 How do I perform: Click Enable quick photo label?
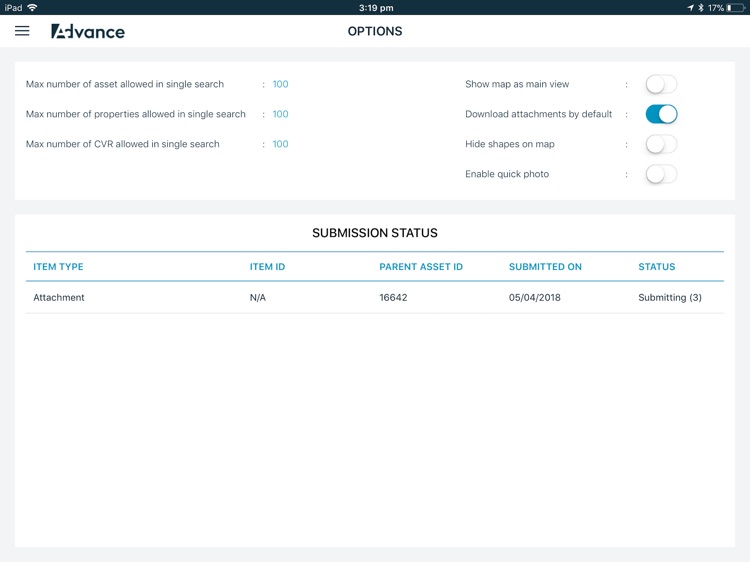point(507,174)
